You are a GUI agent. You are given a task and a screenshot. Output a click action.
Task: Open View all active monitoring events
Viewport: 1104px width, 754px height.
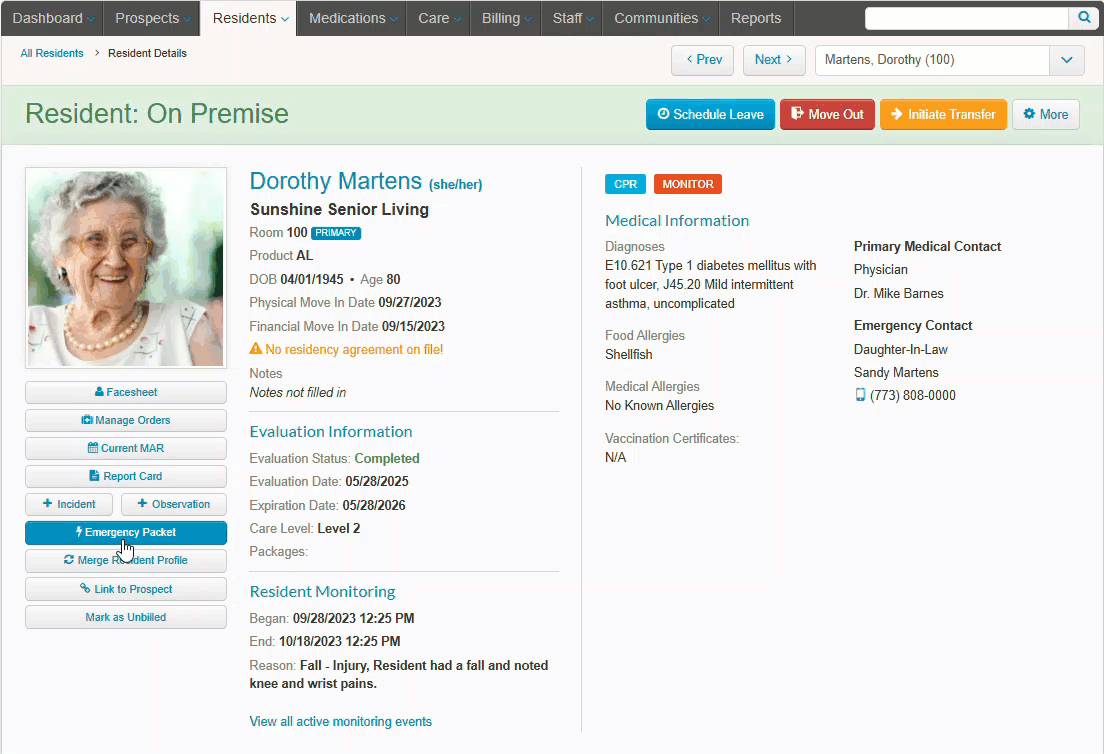click(340, 722)
